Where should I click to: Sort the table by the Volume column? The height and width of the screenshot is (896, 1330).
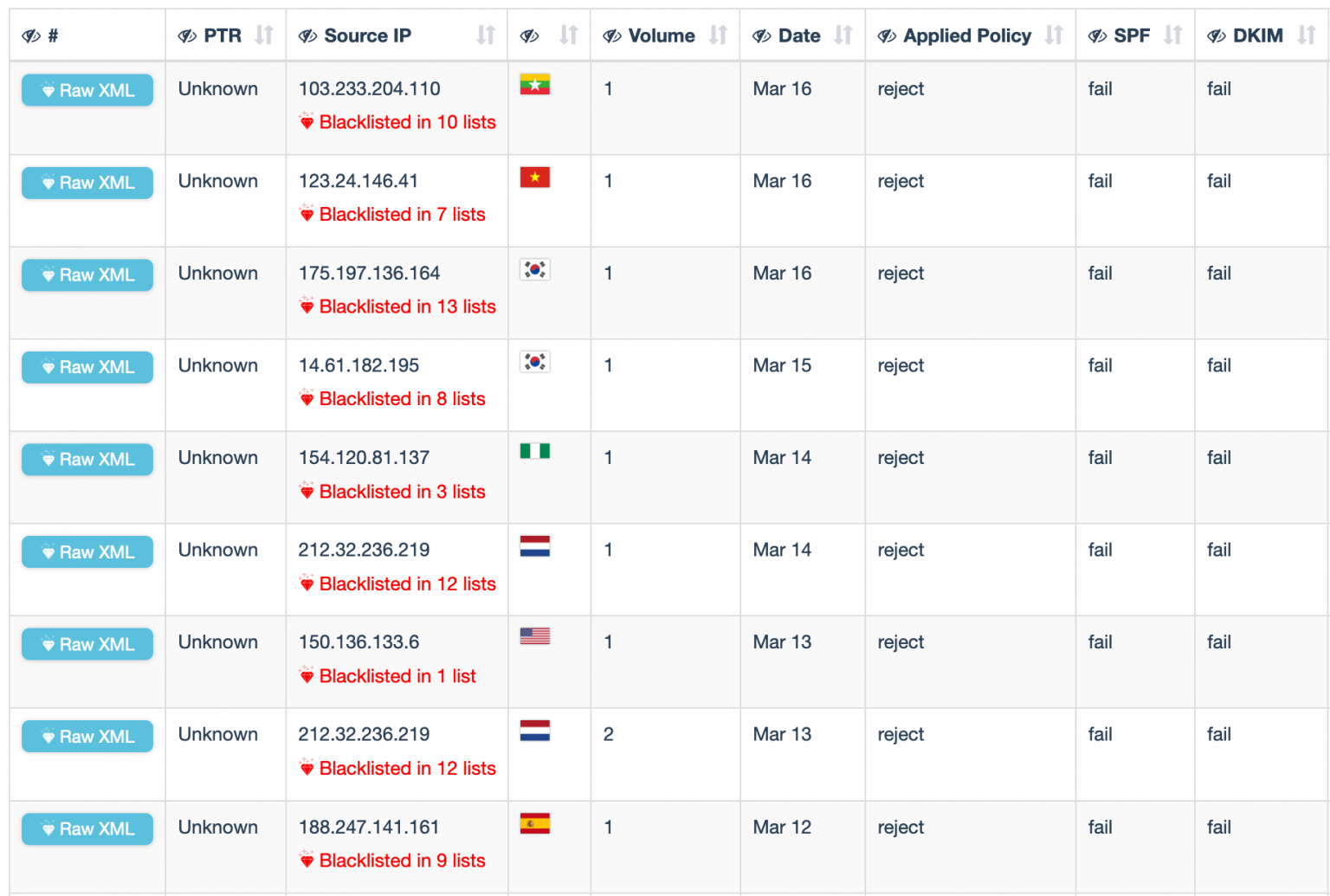coord(716,35)
